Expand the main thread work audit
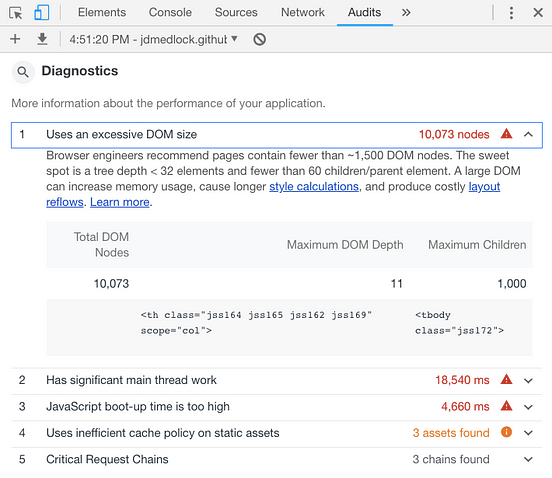This screenshot has height=478, width=552. click(528, 380)
